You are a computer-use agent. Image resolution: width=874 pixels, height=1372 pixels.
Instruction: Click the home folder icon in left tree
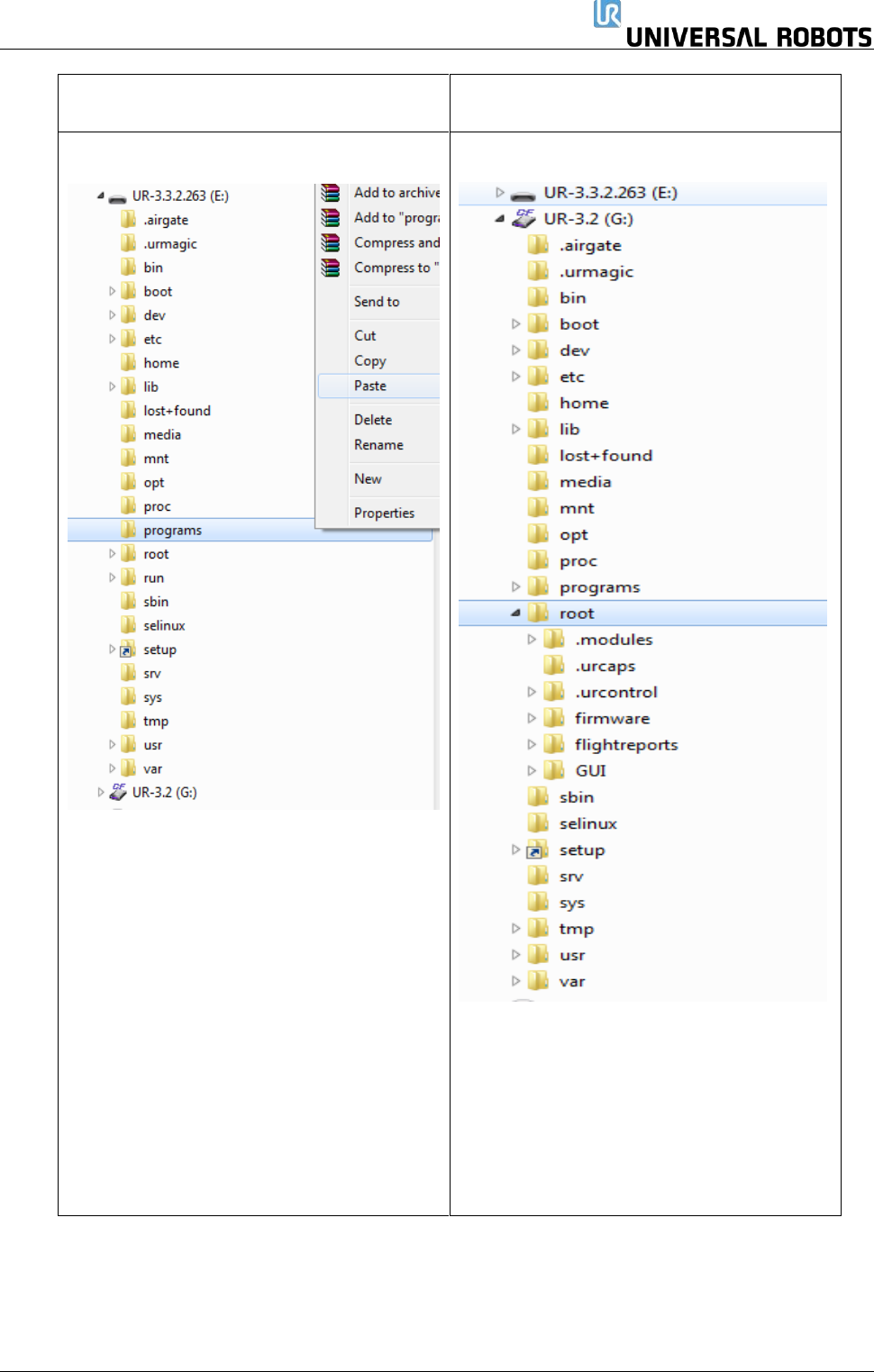(x=128, y=362)
